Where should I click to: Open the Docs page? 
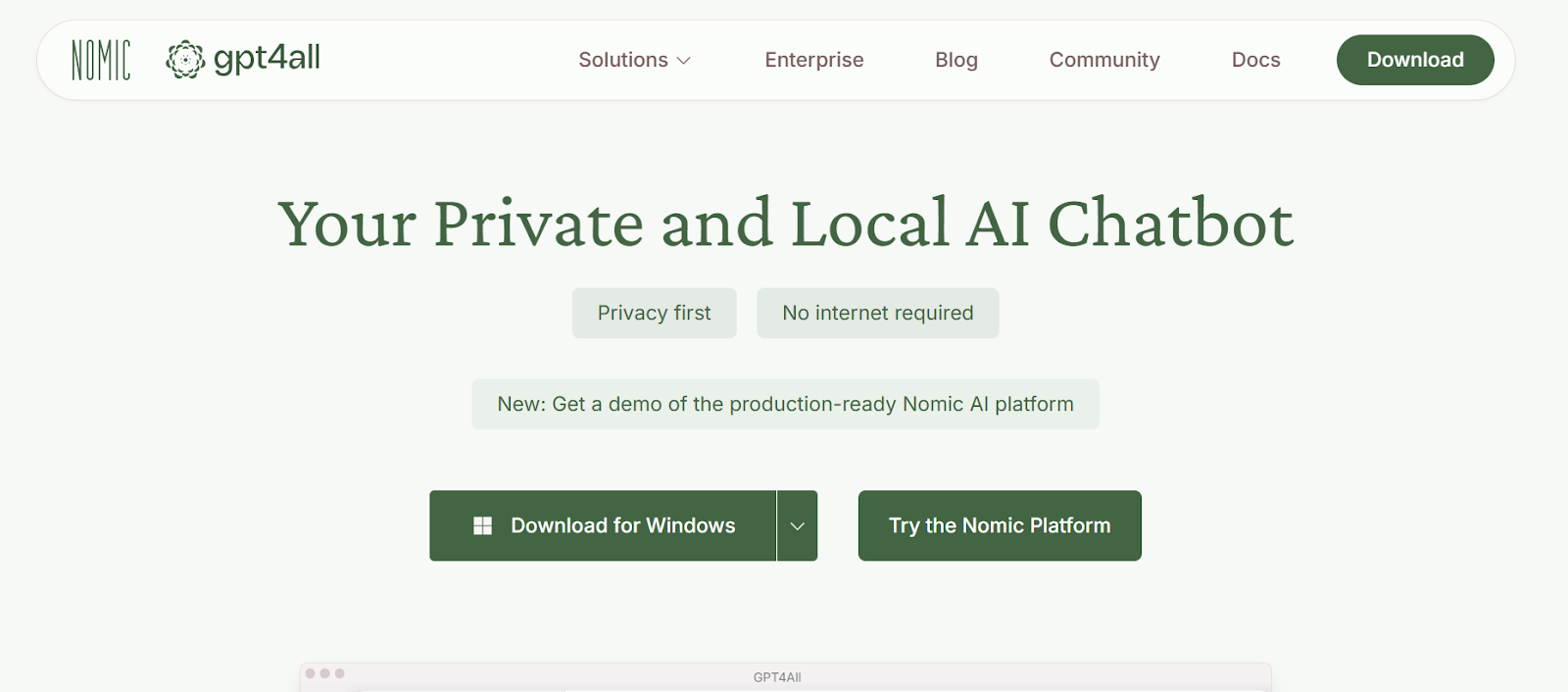[1256, 60]
